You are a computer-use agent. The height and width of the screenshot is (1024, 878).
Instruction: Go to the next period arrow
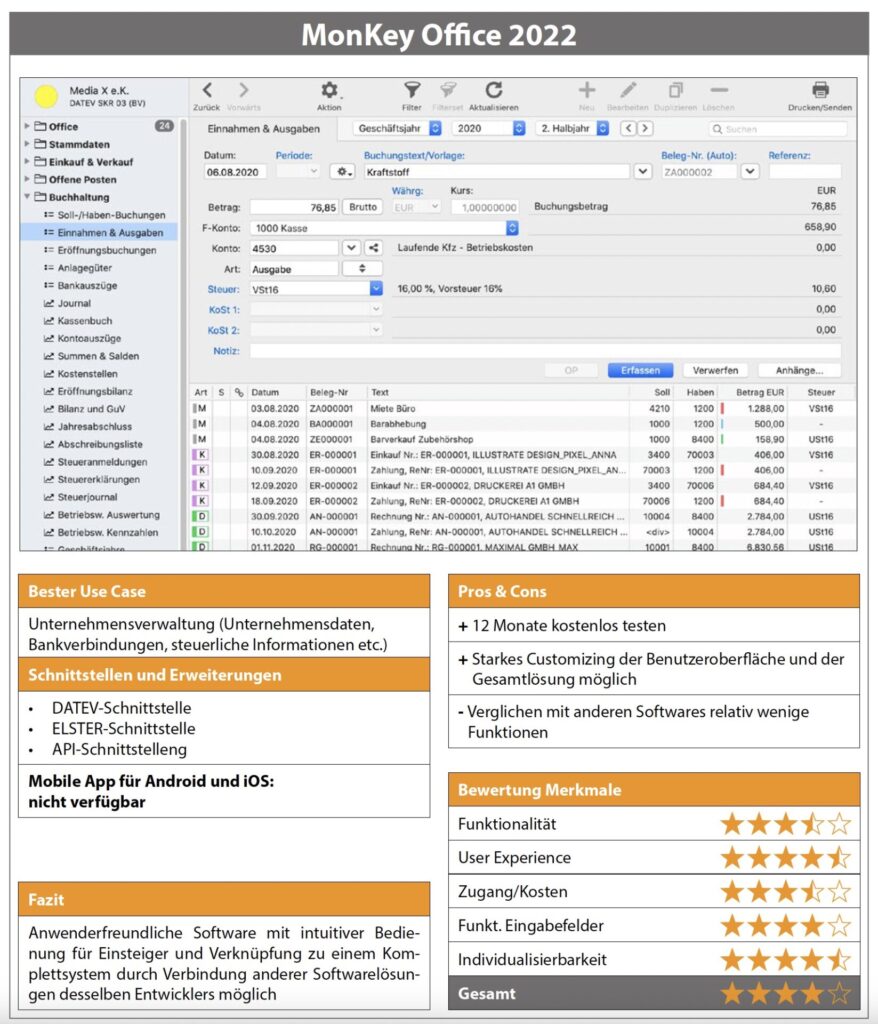click(645, 129)
